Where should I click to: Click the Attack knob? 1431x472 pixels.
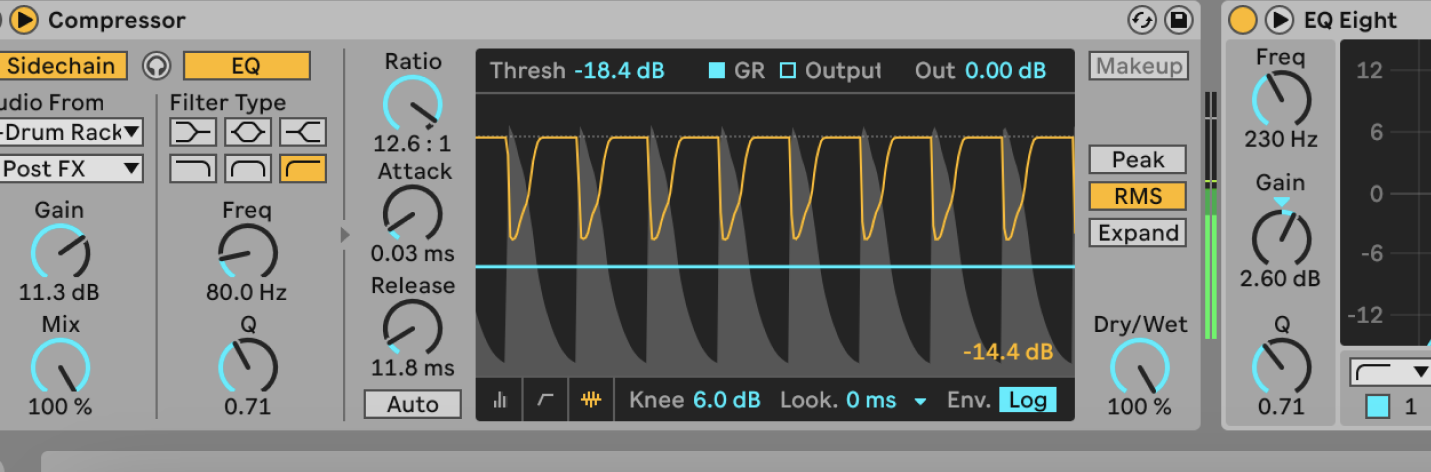pyautogui.click(x=412, y=213)
